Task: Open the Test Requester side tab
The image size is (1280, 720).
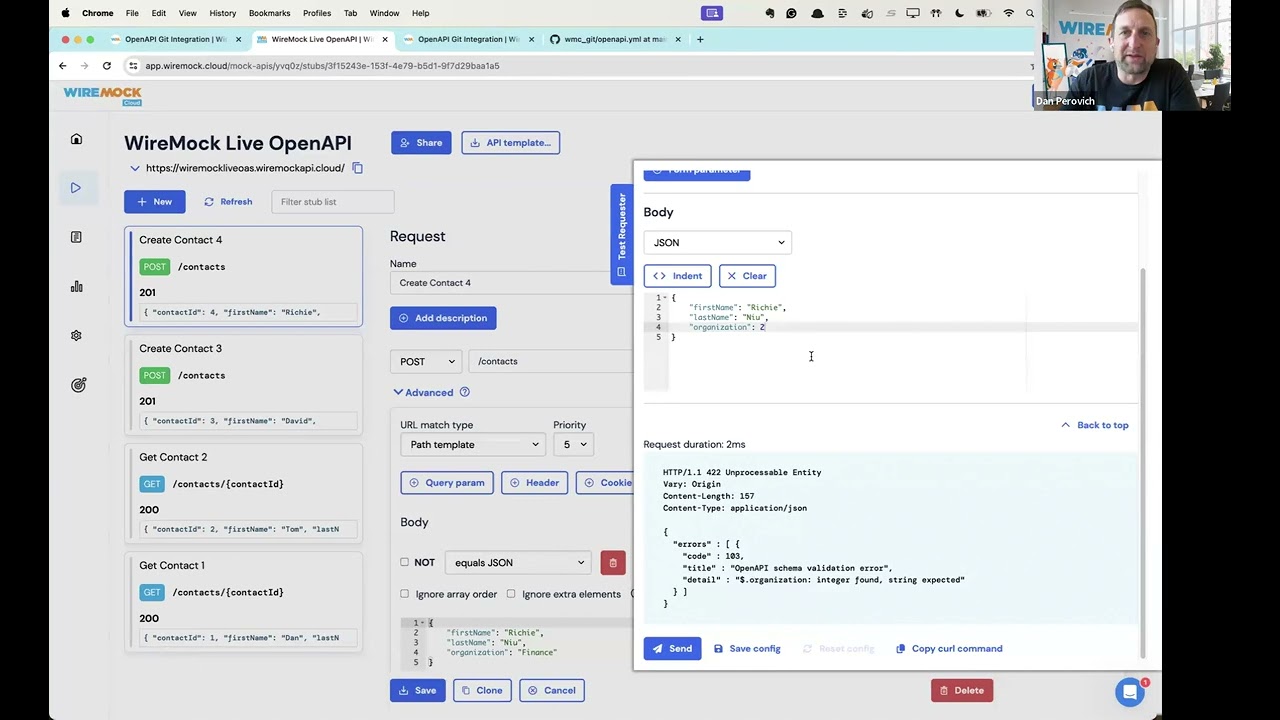Action: 621,235
